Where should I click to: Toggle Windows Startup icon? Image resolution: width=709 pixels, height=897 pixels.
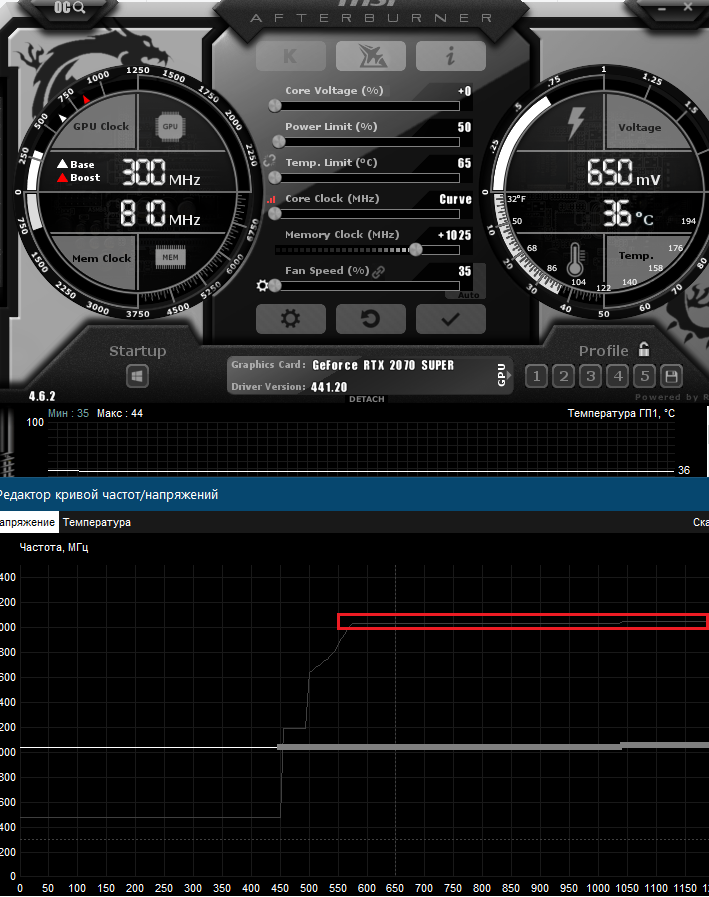pos(137,376)
